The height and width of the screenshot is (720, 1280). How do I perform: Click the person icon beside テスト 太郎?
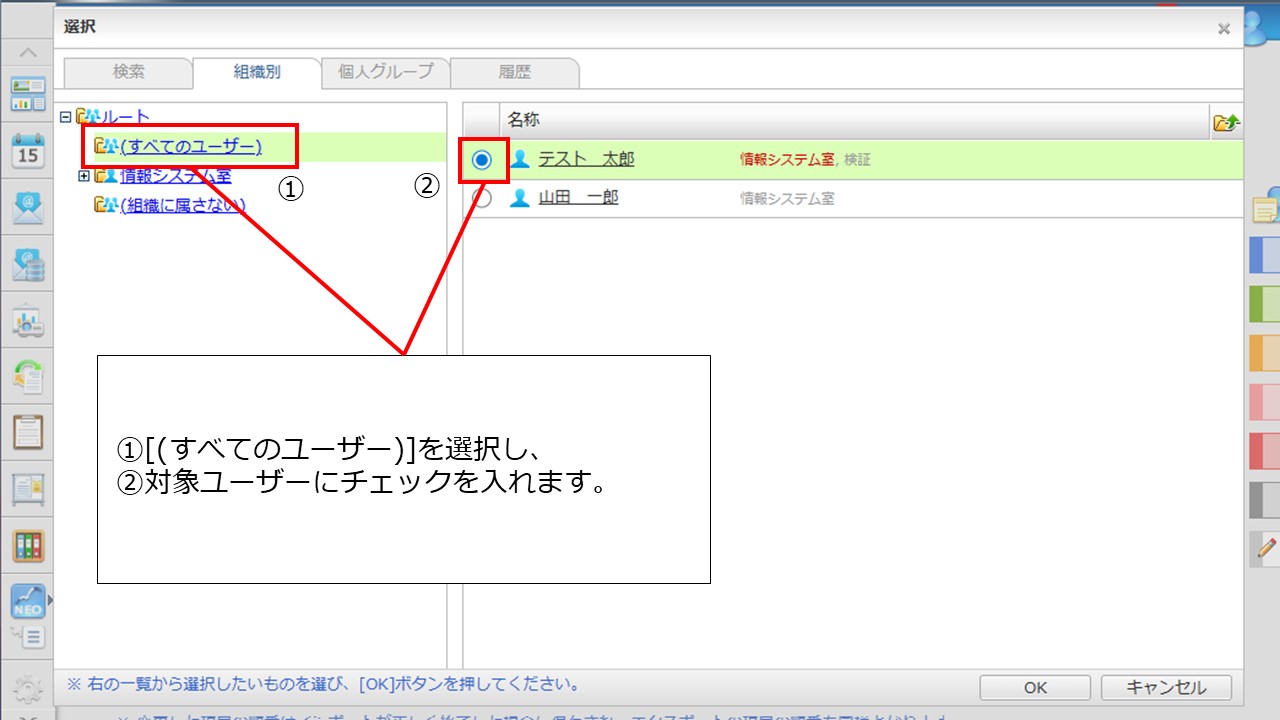click(x=520, y=159)
